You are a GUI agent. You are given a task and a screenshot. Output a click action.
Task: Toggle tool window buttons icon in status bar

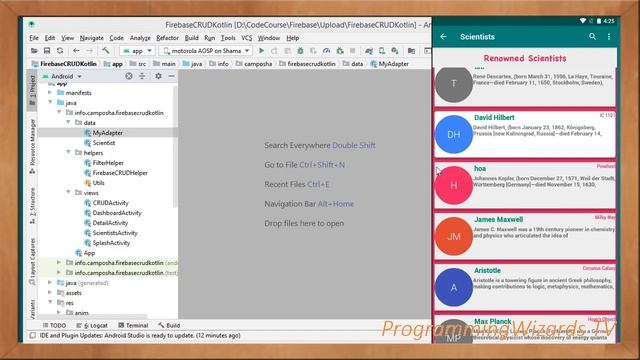coord(32,336)
